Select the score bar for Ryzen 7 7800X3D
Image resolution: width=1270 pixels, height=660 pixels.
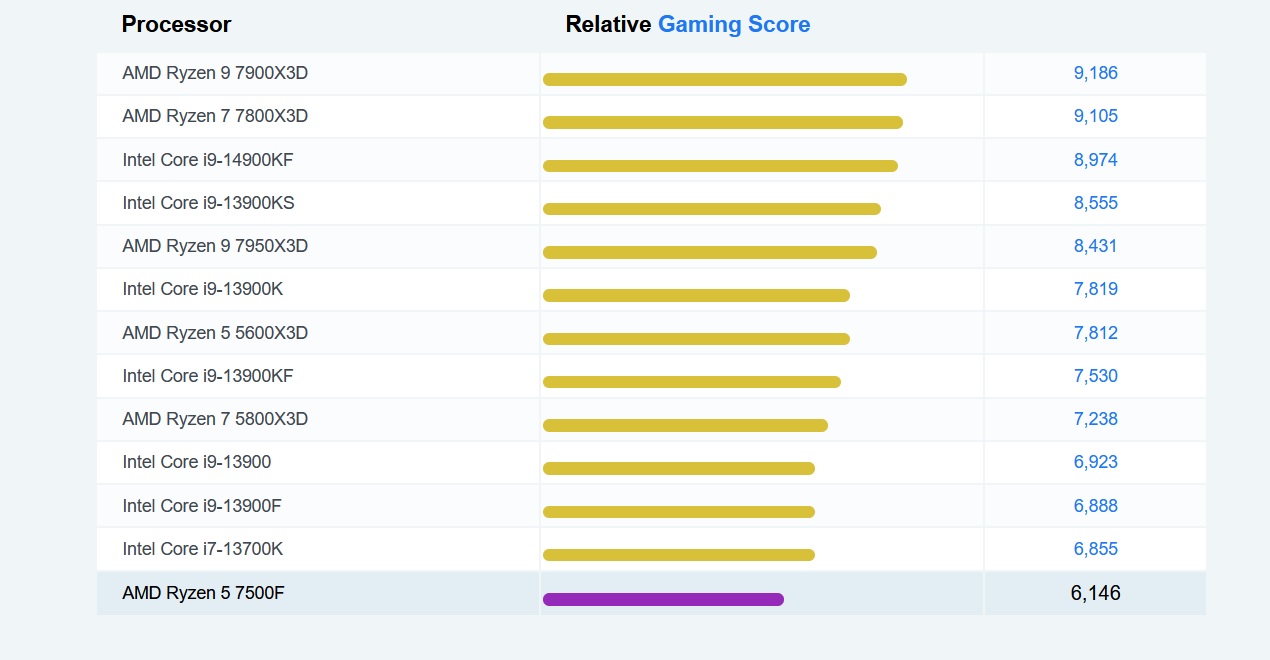723,122
